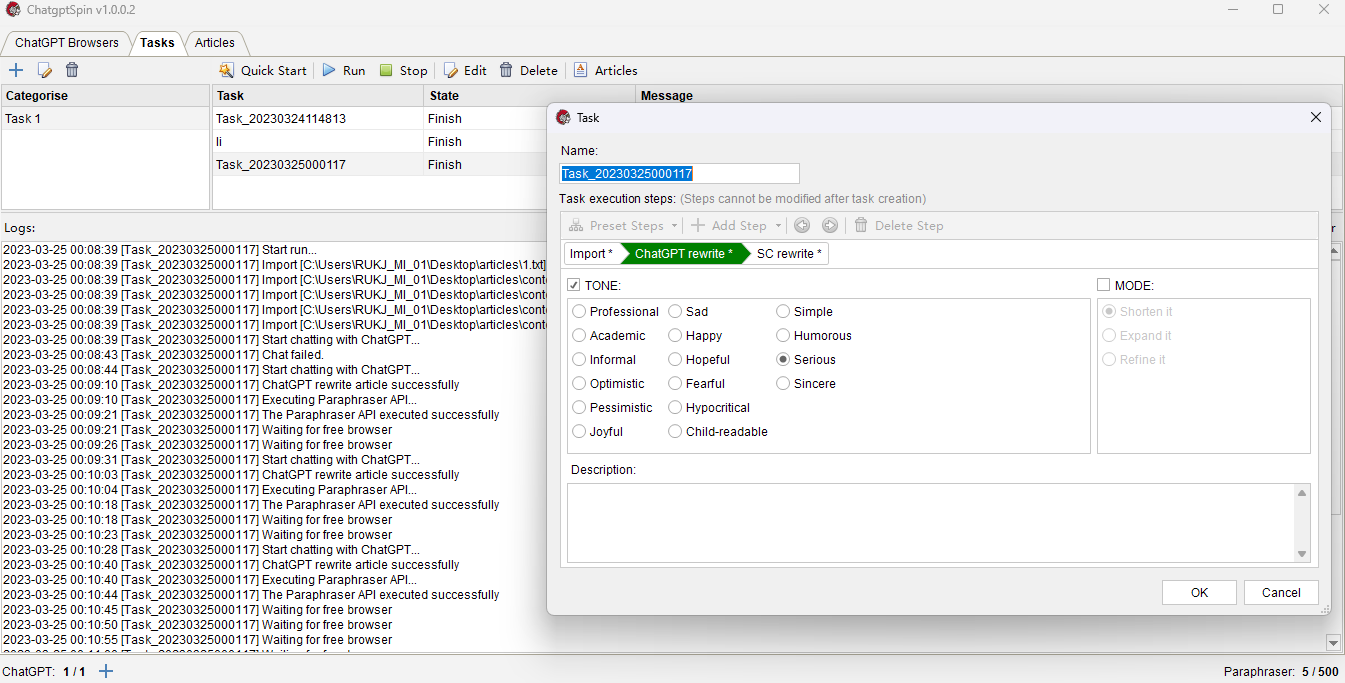Viewport: 1345px width, 683px height.
Task: Choose the Academic tone option
Action: point(609,336)
